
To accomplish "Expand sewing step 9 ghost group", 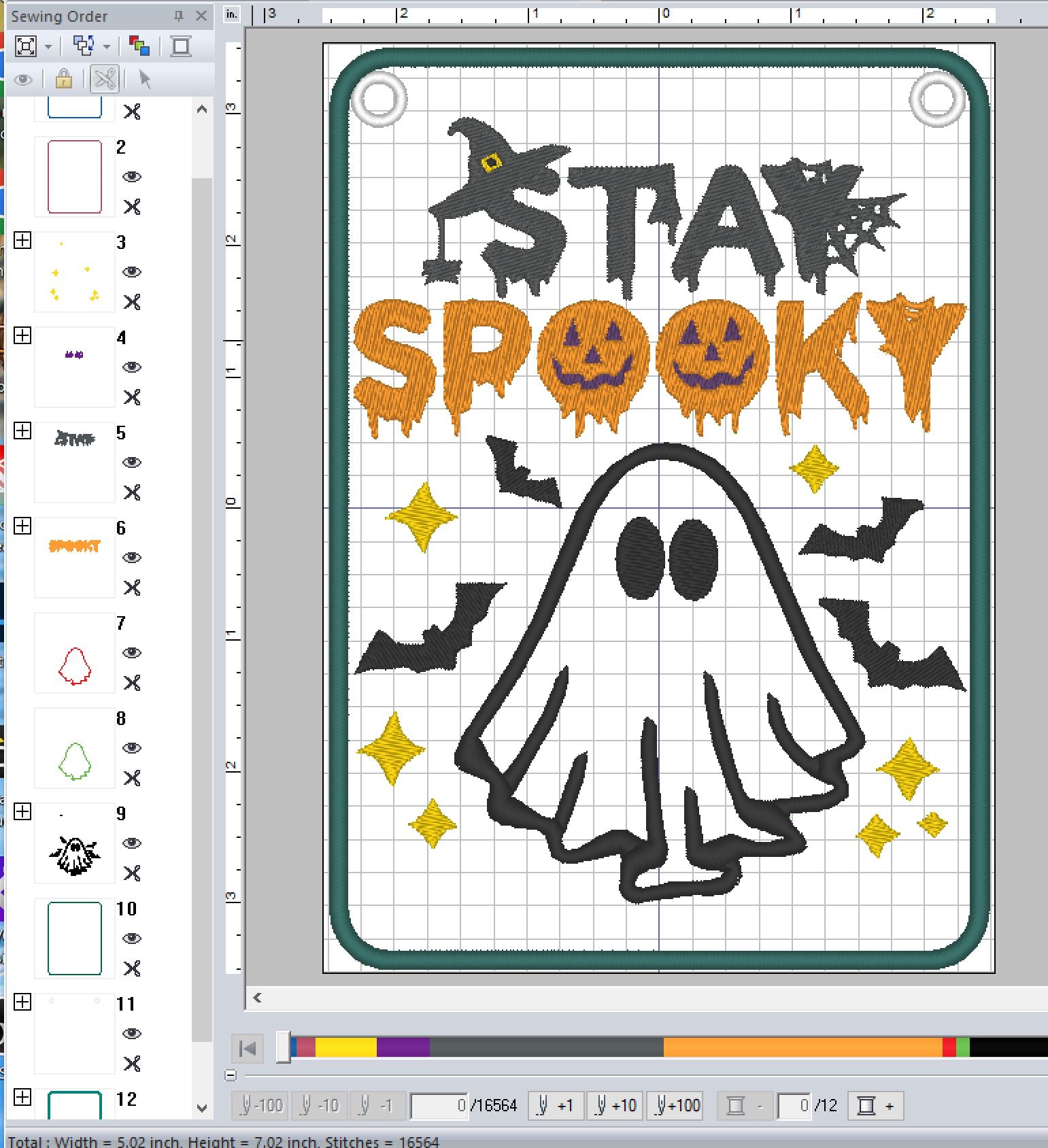I will point(22,811).
